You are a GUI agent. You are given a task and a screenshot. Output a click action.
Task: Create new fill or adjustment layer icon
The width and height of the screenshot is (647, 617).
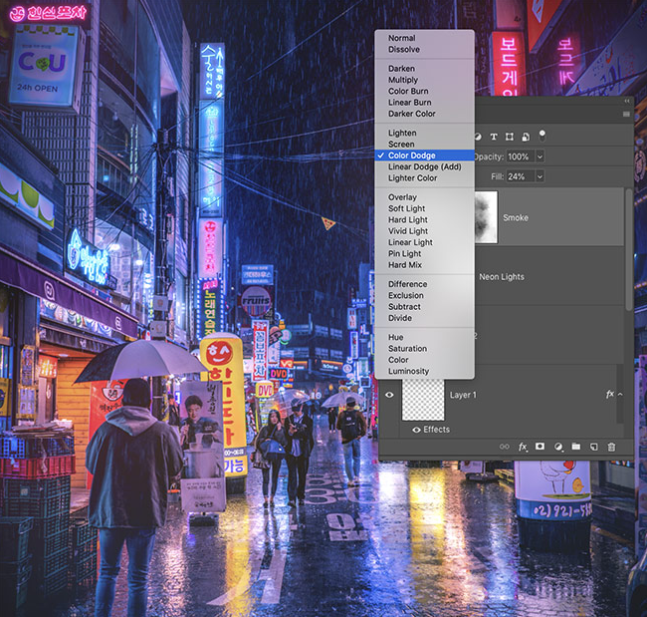[x=558, y=447]
